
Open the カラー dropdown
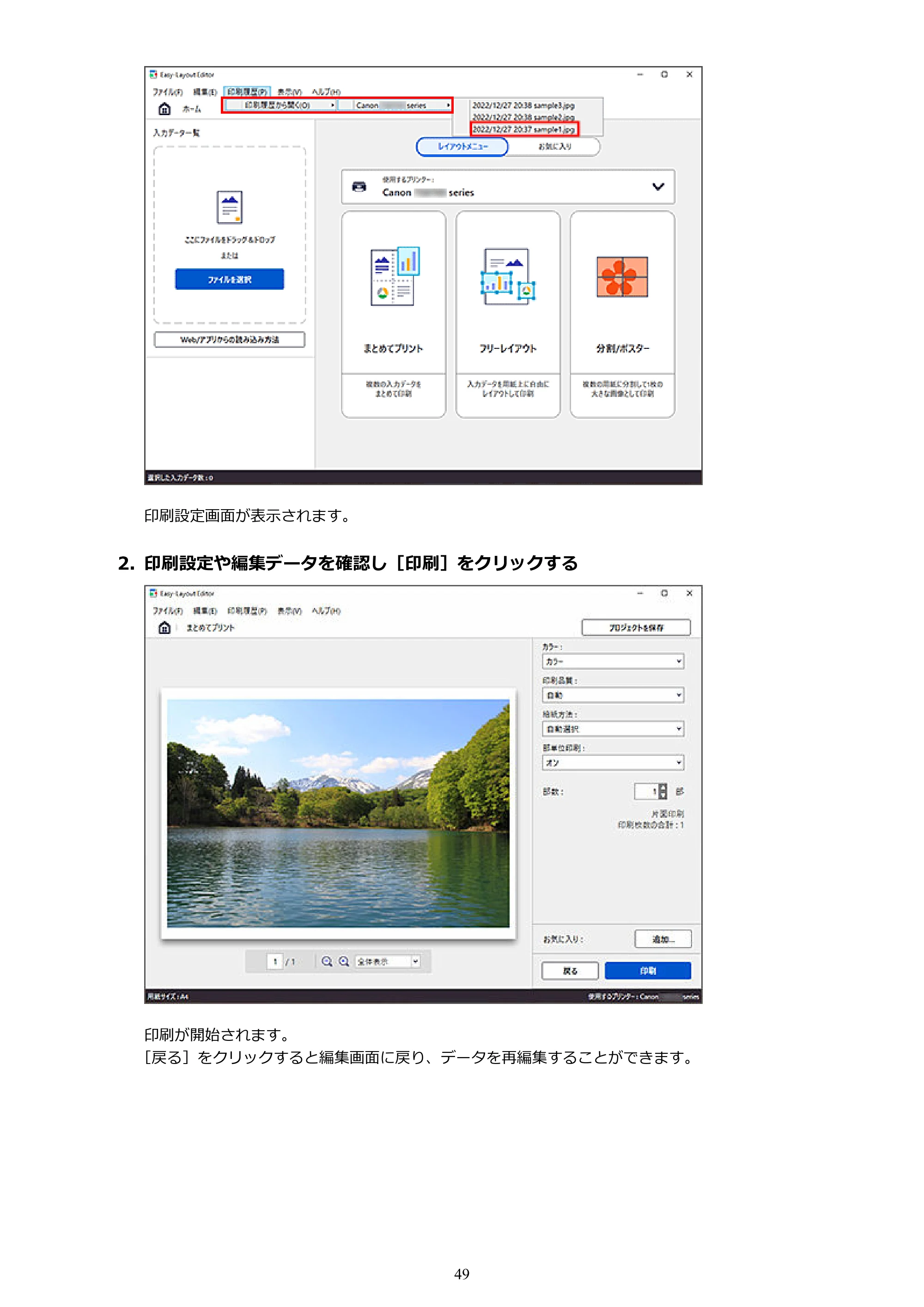click(613, 662)
